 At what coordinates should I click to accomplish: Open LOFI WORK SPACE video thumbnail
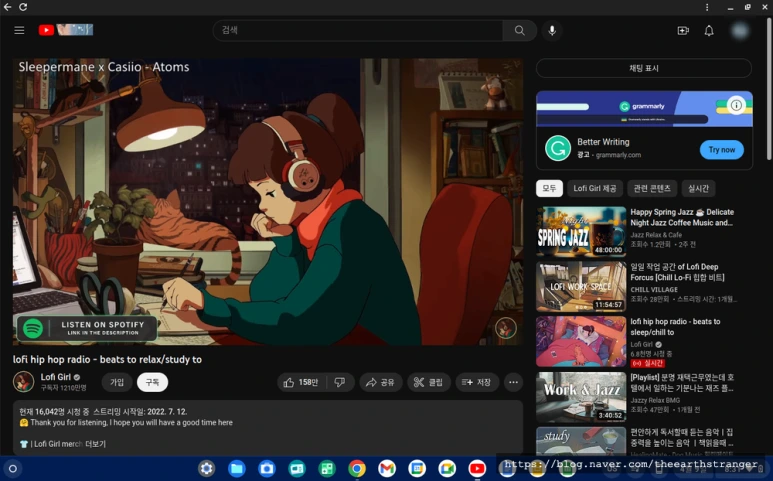point(581,287)
